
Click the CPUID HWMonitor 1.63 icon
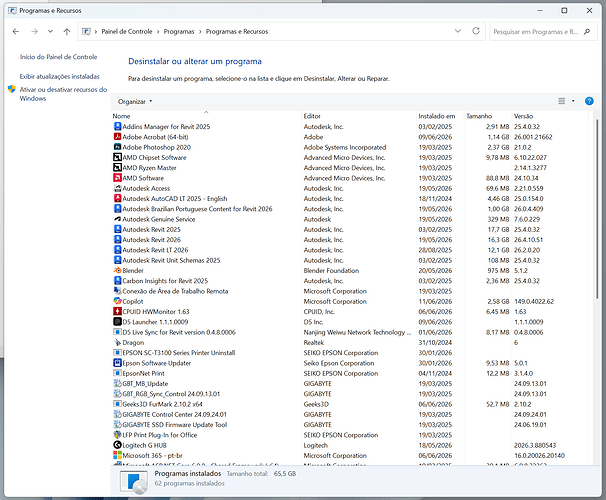point(117,311)
